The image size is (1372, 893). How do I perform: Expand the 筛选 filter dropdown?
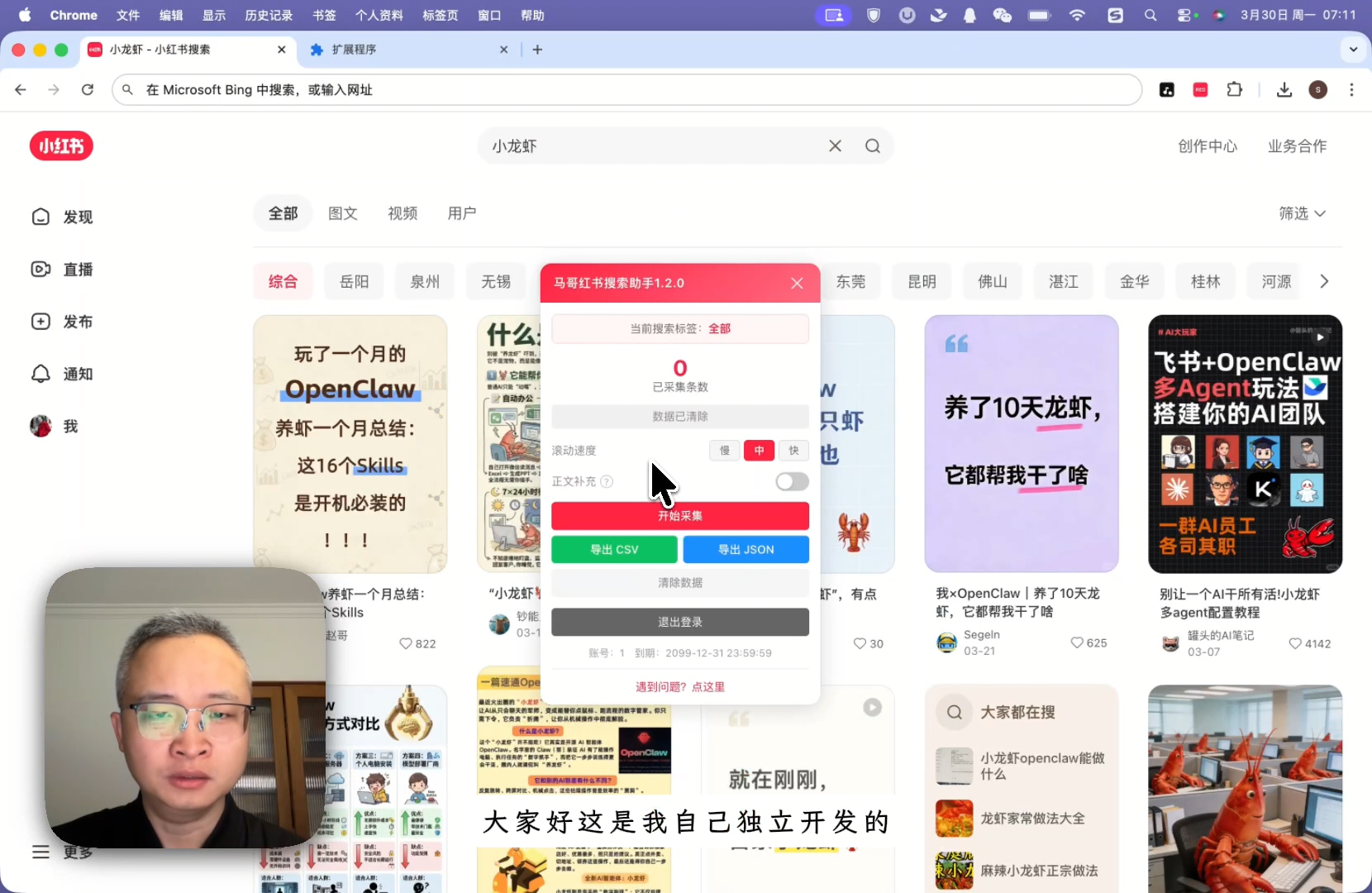(x=1303, y=213)
